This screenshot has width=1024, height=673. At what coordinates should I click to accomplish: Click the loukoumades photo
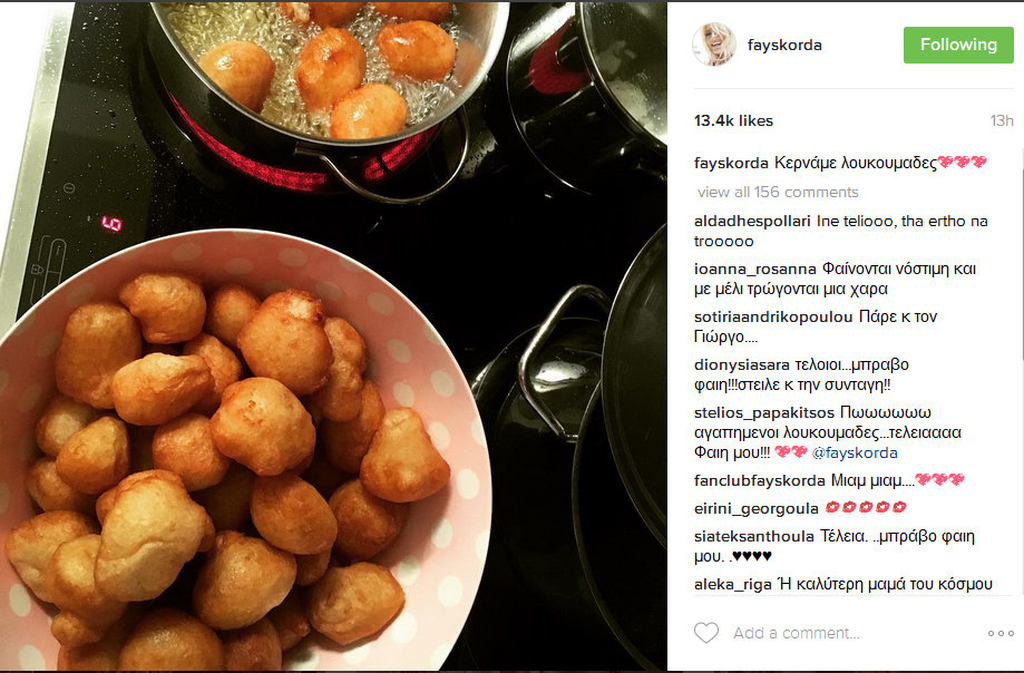(x=333, y=336)
